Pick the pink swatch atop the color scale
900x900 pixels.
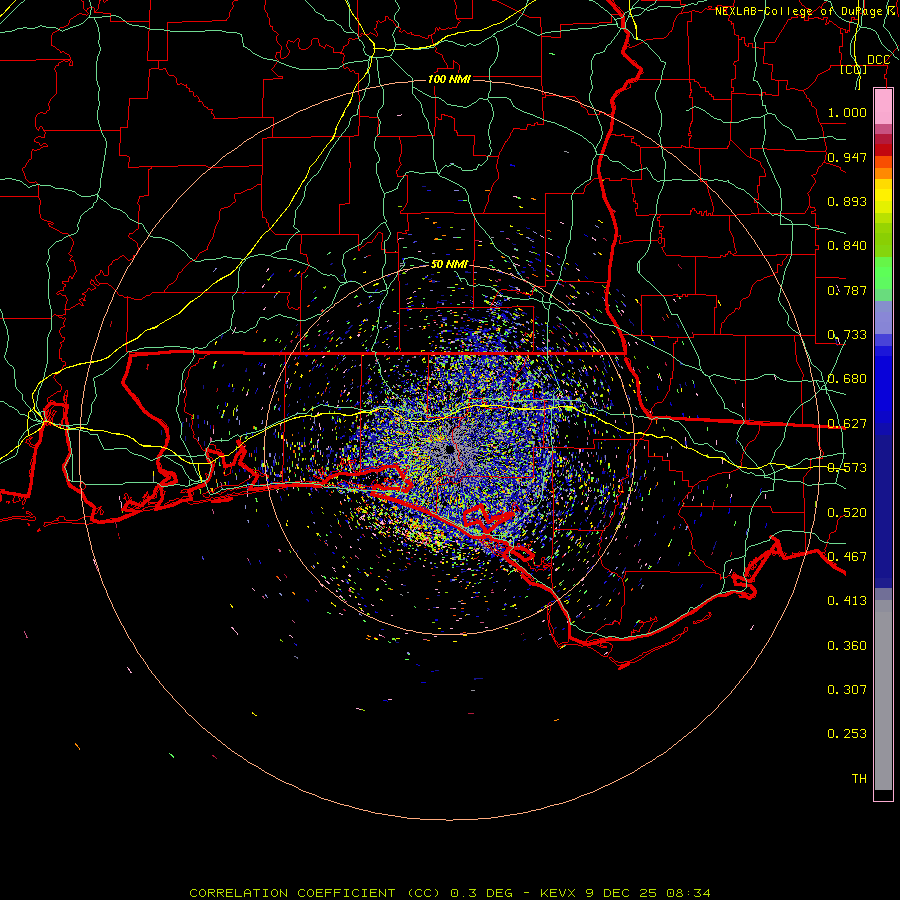(x=883, y=106)
